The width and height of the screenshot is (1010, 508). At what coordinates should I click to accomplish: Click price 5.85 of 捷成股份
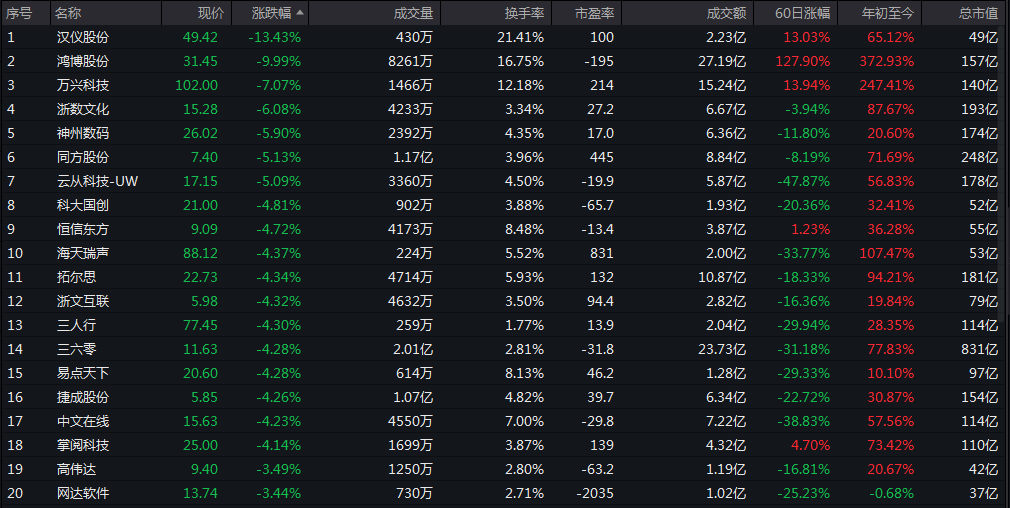(204, 397)
